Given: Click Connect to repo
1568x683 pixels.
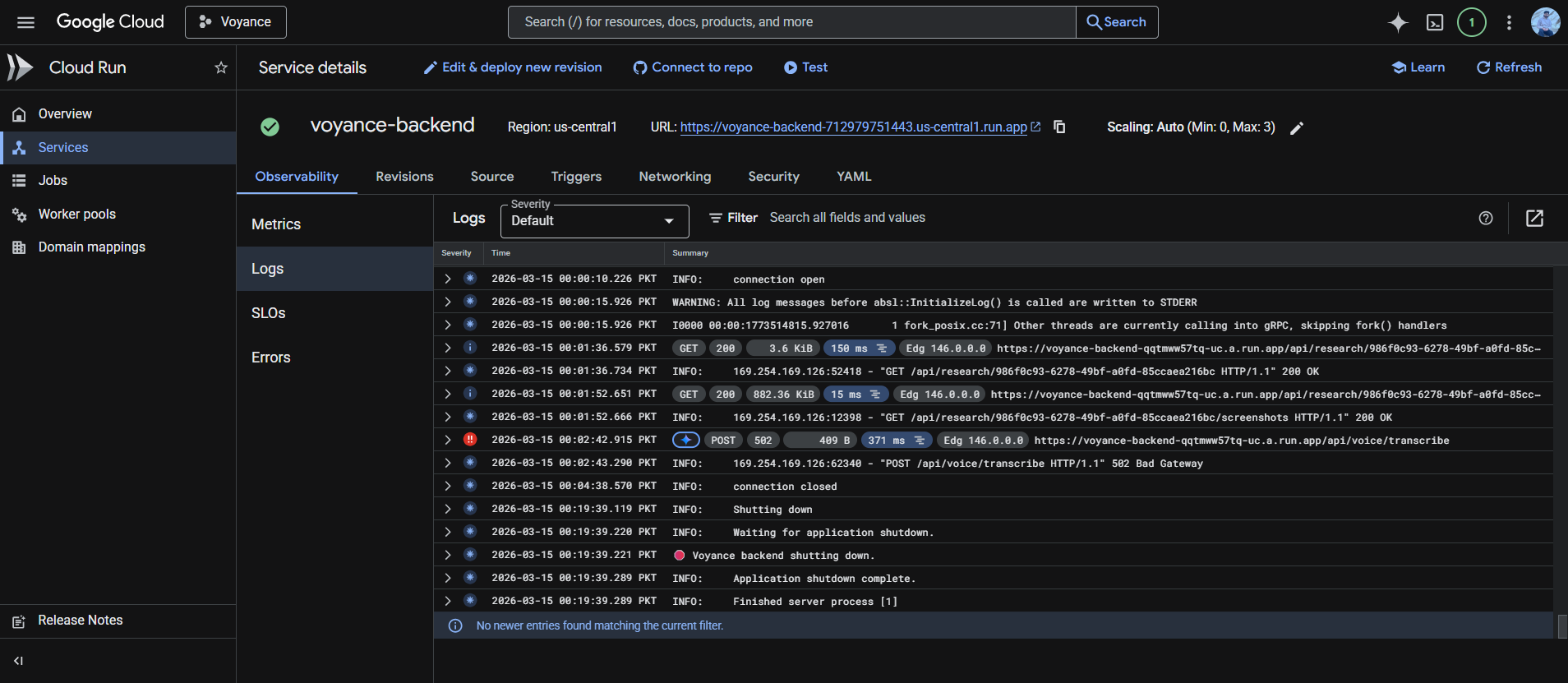Looking at the screenshot, I should tap(693, 67).
